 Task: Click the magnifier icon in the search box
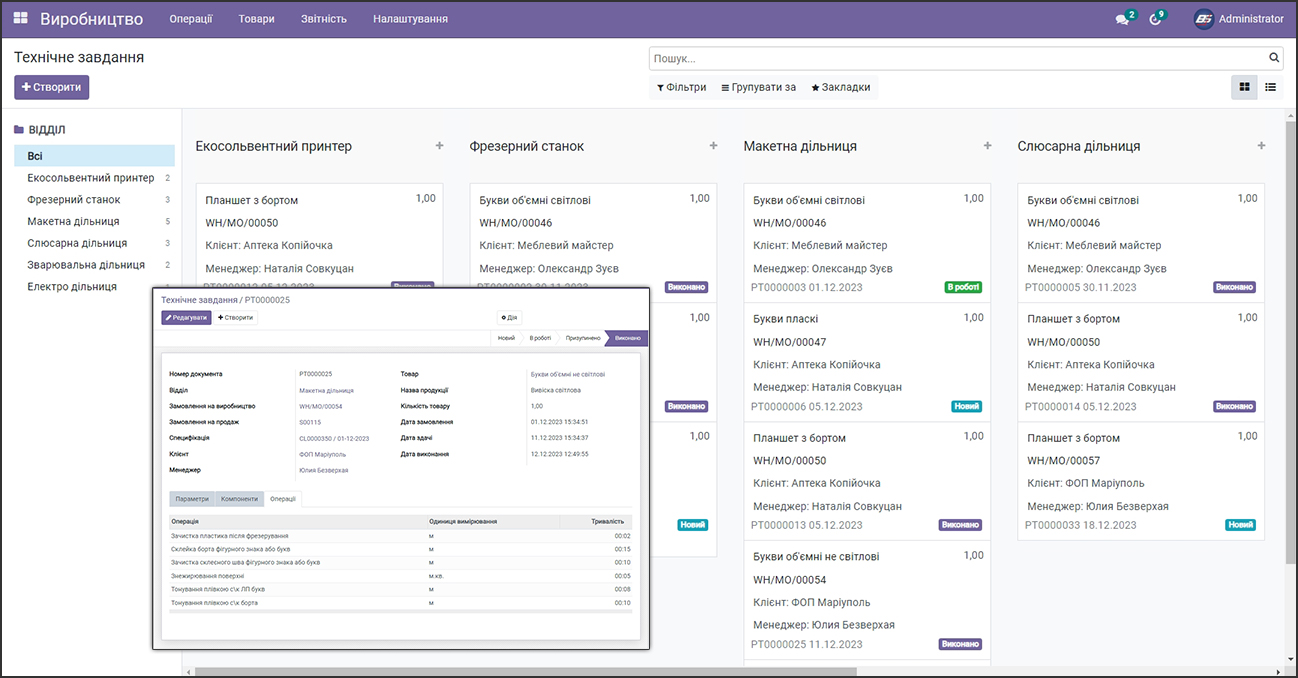click(1274, 58)
